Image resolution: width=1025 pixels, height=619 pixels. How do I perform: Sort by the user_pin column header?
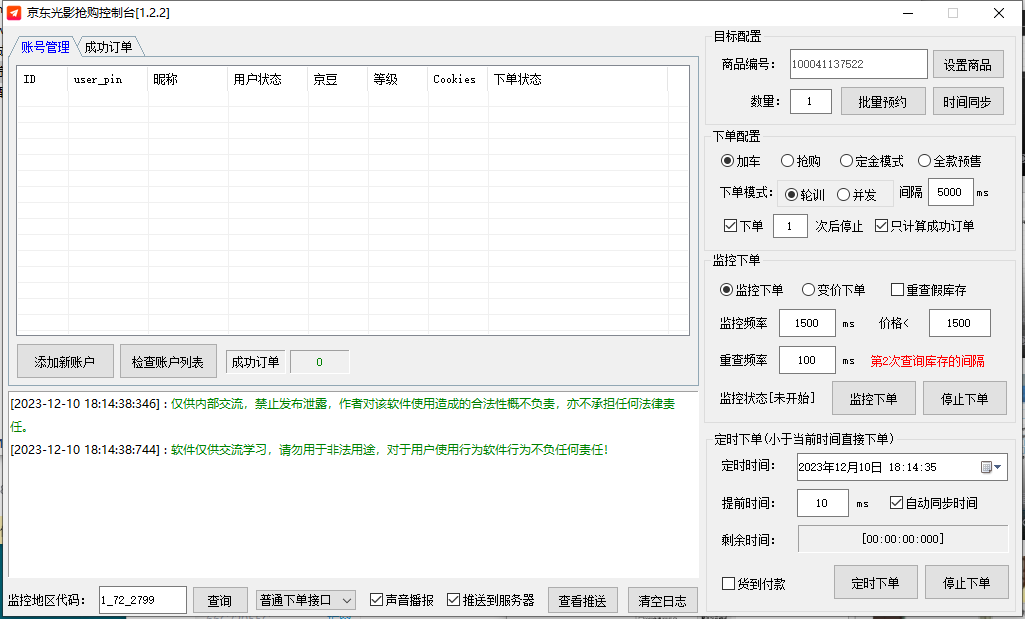[x=98, y=79]
